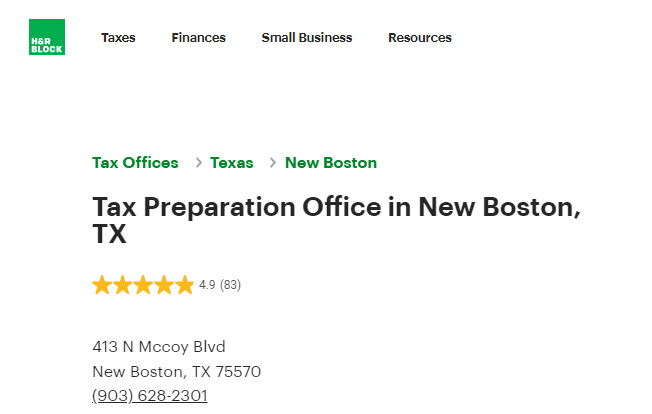Image resolution: width=652 pixels, height=414 pixels.
Task: Call phone number (903) 628-2301
Action: point(150,396)
